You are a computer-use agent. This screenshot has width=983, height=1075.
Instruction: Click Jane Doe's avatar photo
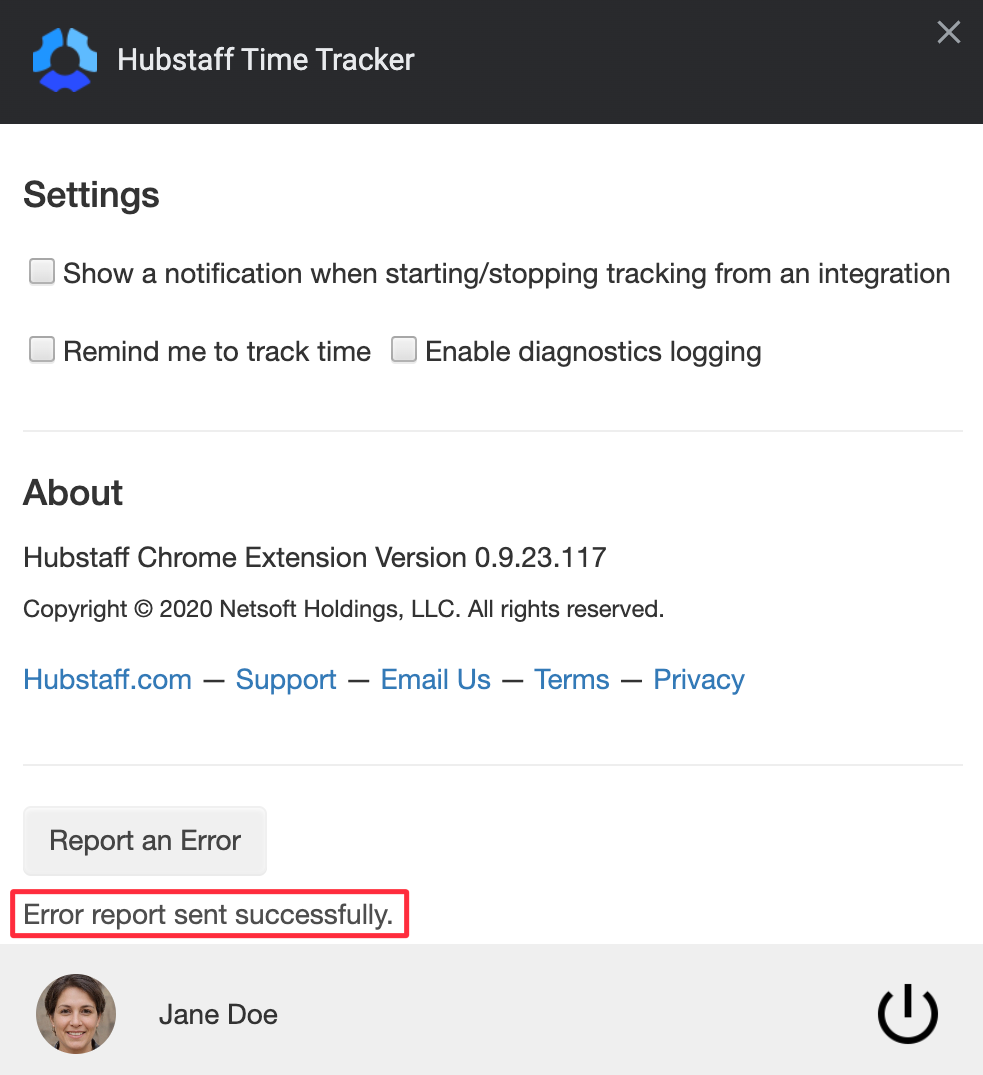pos(76,1013)
